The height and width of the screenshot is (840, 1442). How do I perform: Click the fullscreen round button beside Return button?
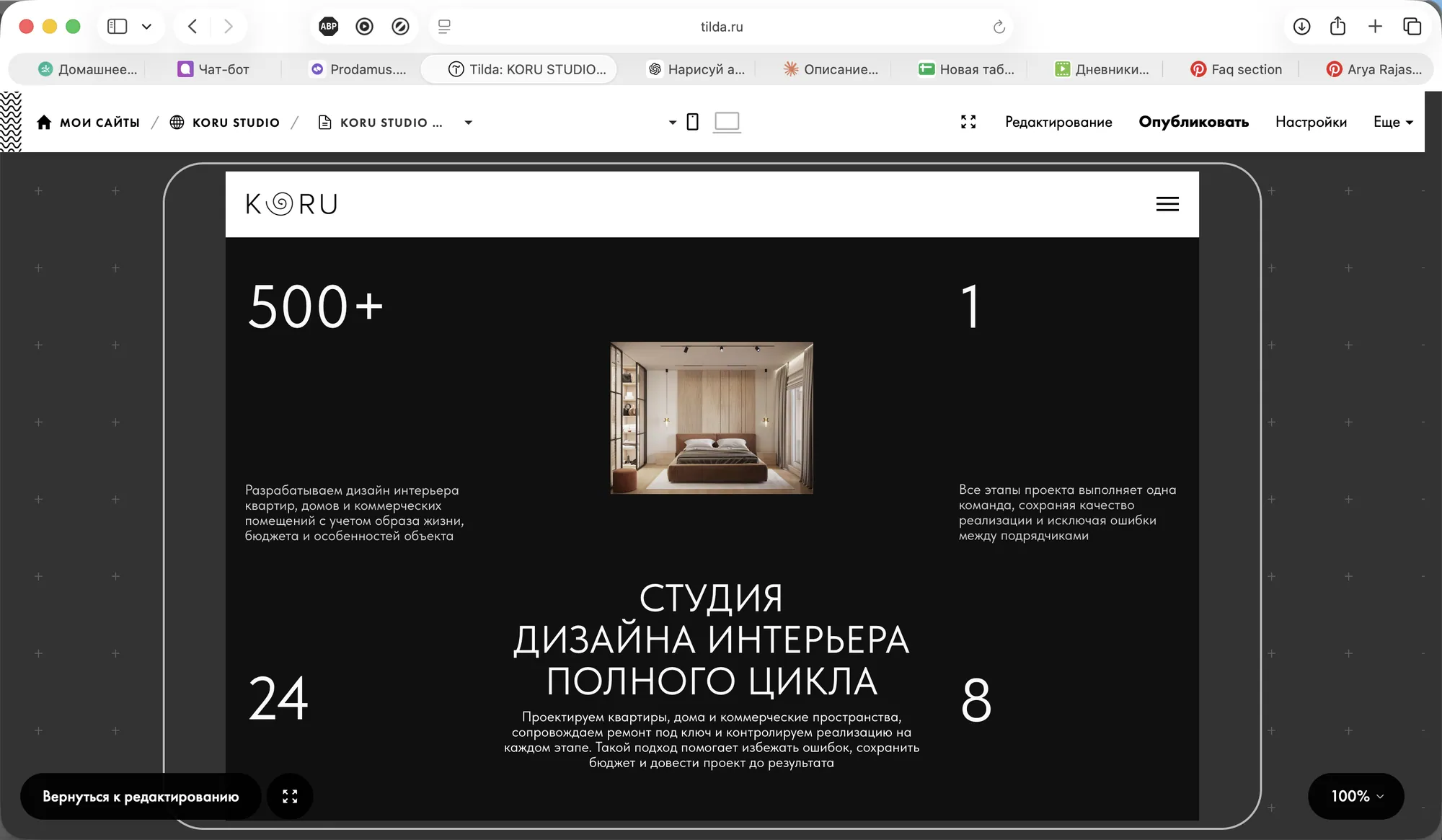point(290,796)
